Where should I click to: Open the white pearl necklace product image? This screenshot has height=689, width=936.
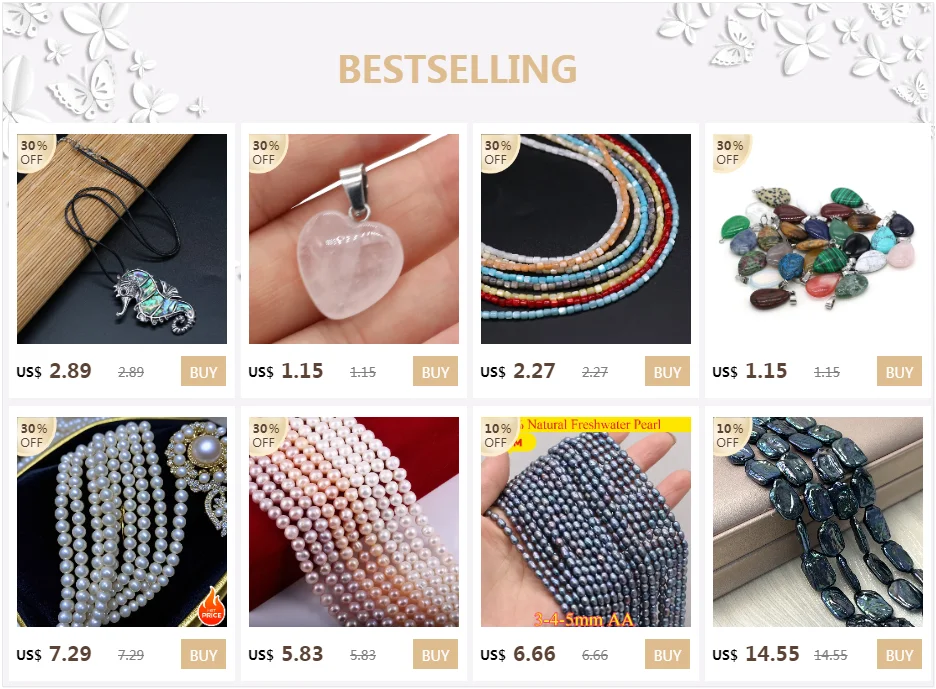tap(122, 522)
